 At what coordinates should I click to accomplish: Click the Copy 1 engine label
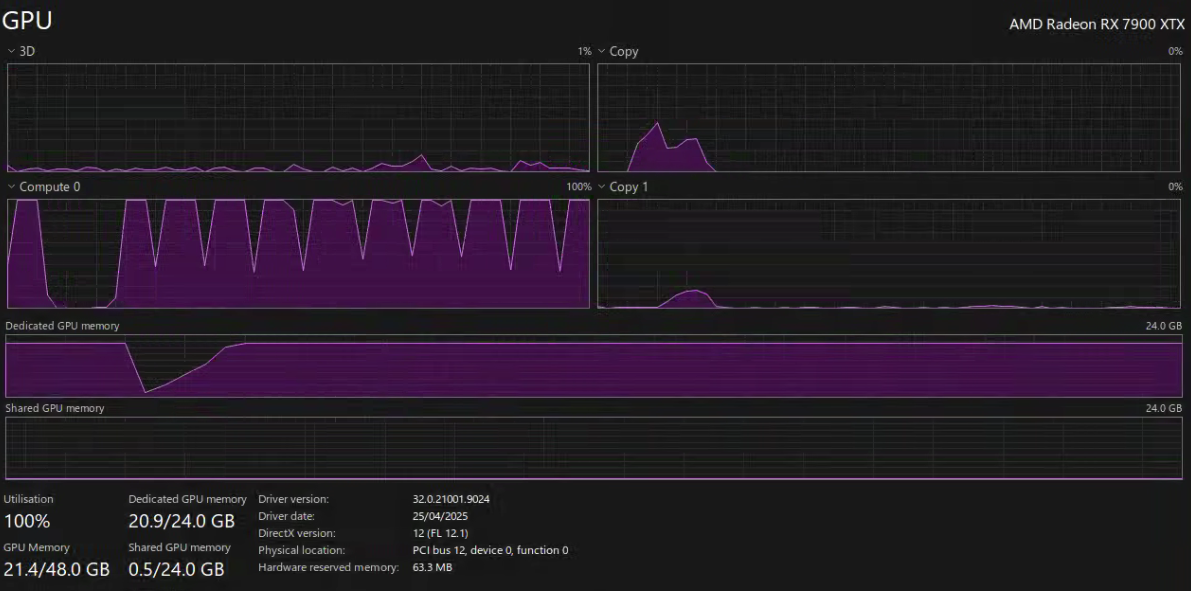coord(629,186)
